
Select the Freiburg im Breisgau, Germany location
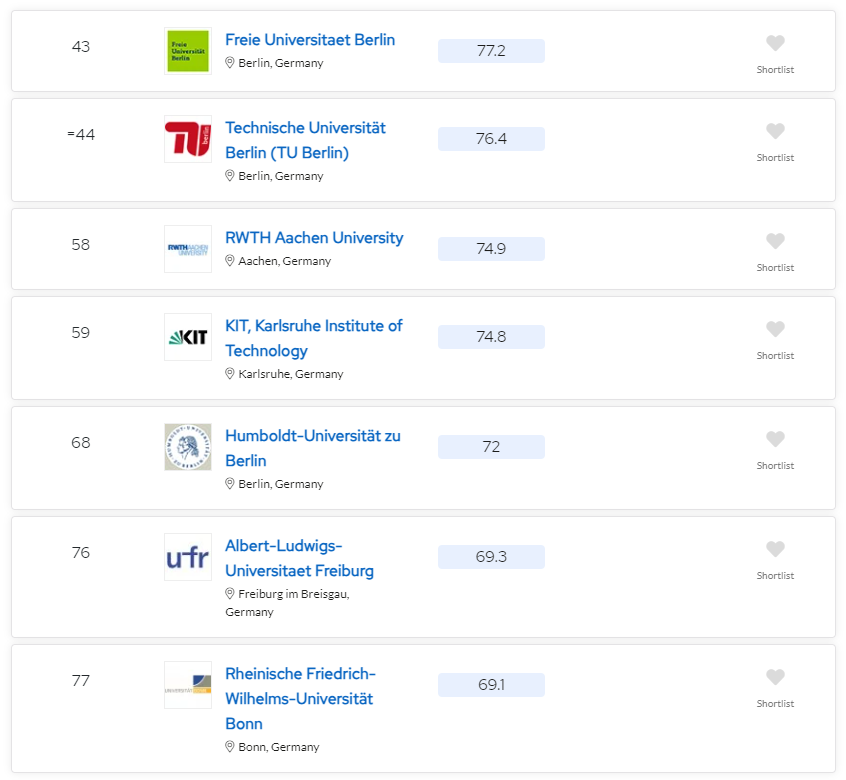(x=288, y=603)
